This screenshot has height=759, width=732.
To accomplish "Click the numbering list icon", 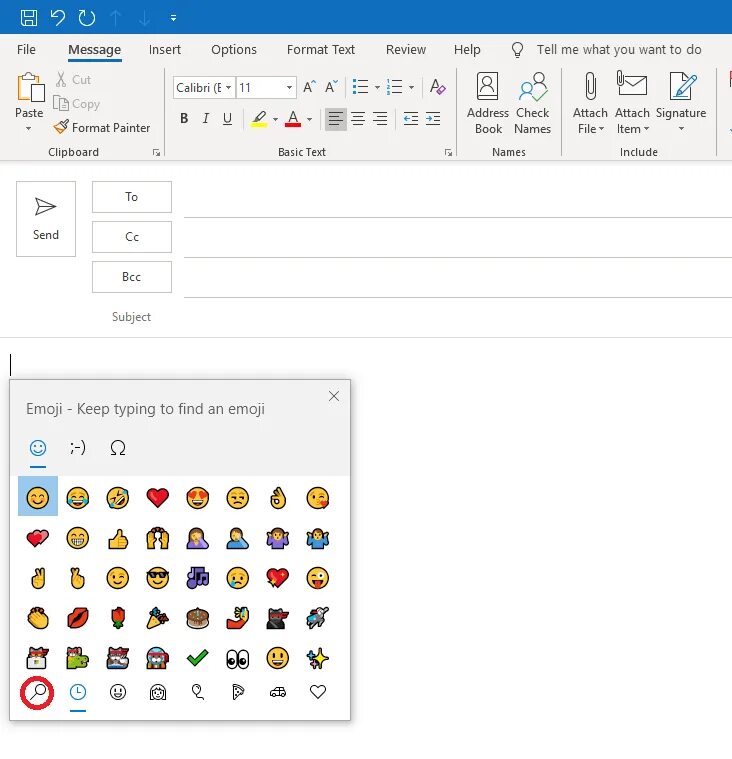I will tap(395, 87).
